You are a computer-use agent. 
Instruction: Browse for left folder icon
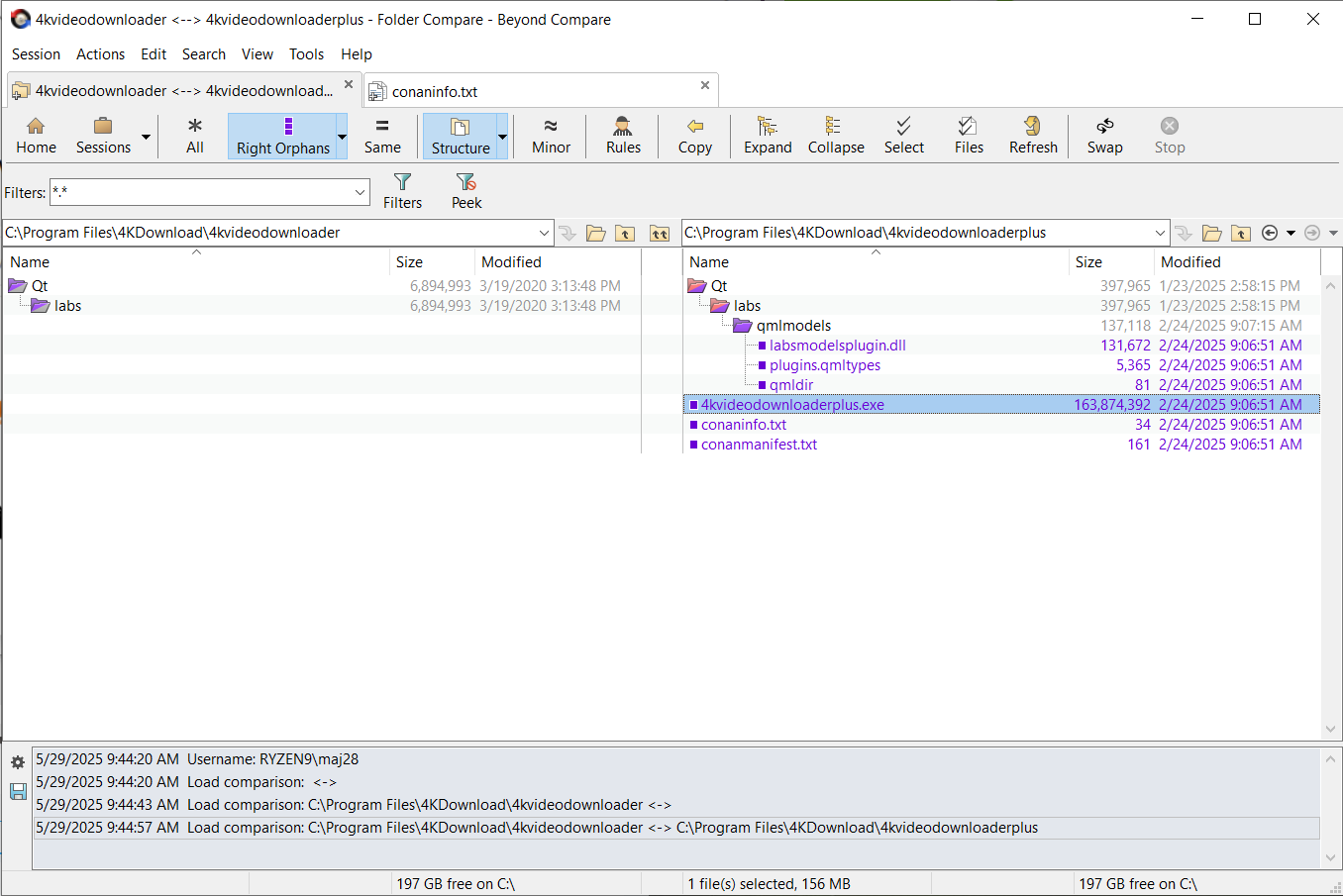596,233
